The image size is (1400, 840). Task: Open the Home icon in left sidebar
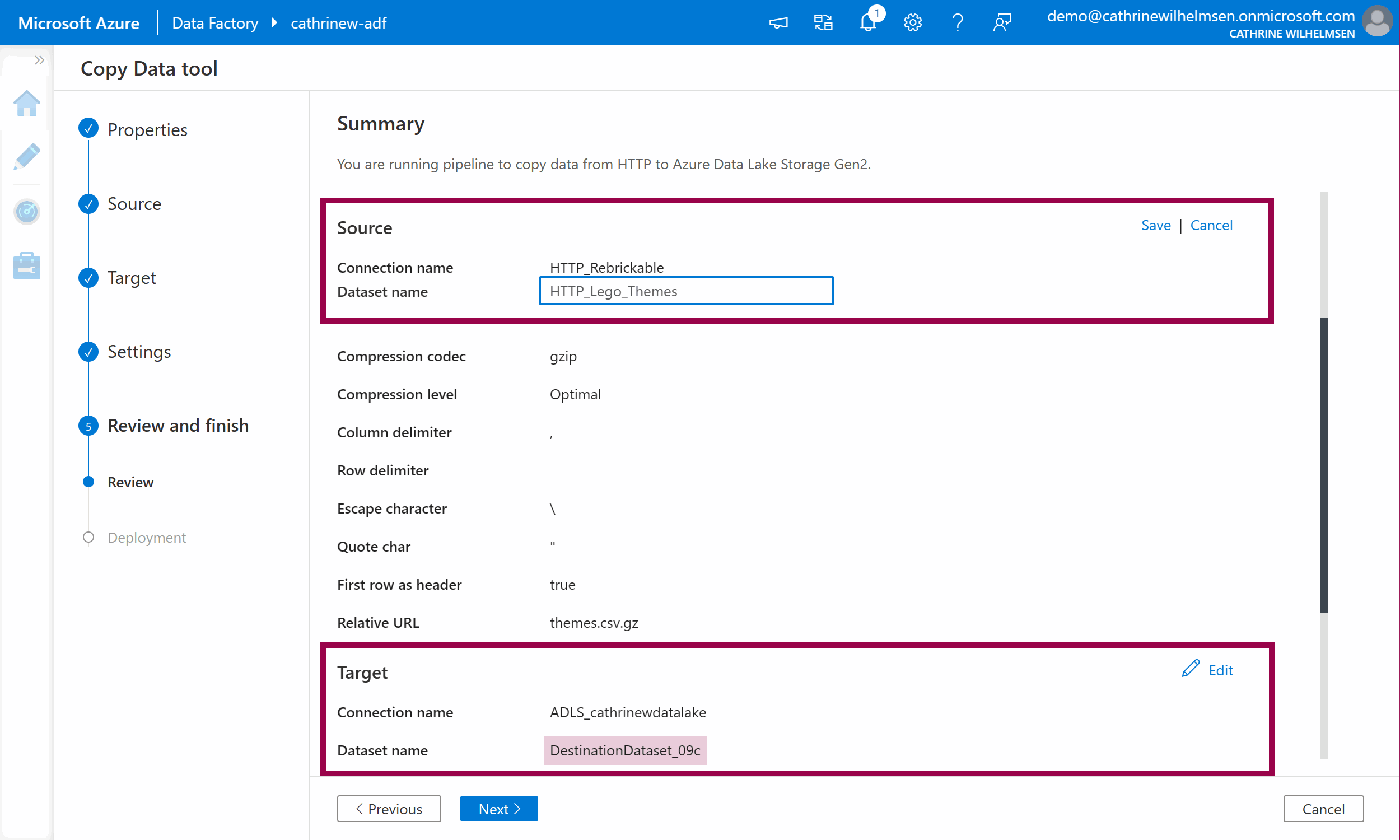coord(26,104)
